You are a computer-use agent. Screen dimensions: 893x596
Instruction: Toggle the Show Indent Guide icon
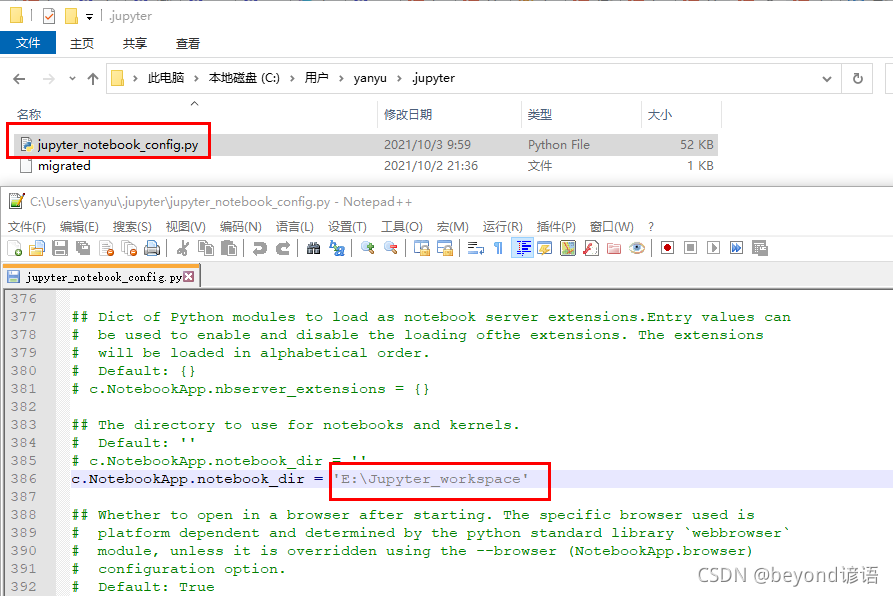(x=522, y=248)
